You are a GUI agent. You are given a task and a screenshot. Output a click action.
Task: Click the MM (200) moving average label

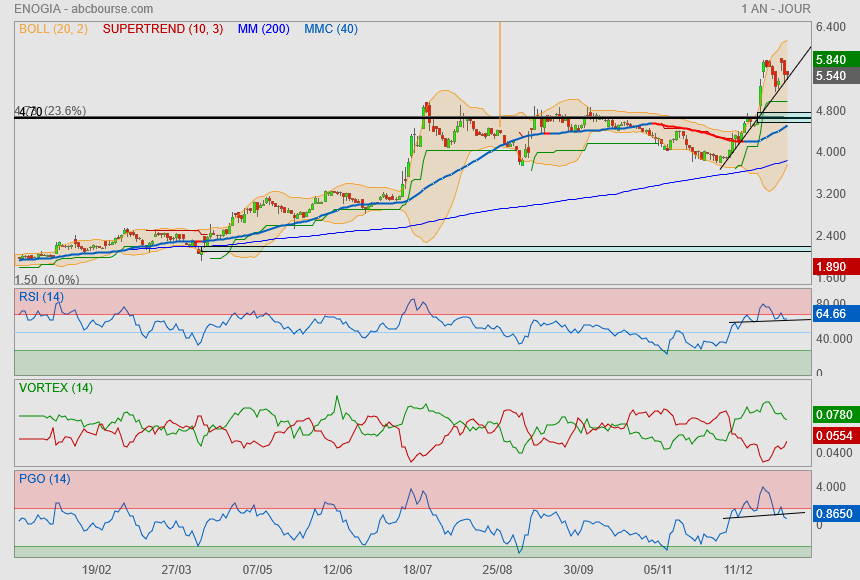(263, 29)
